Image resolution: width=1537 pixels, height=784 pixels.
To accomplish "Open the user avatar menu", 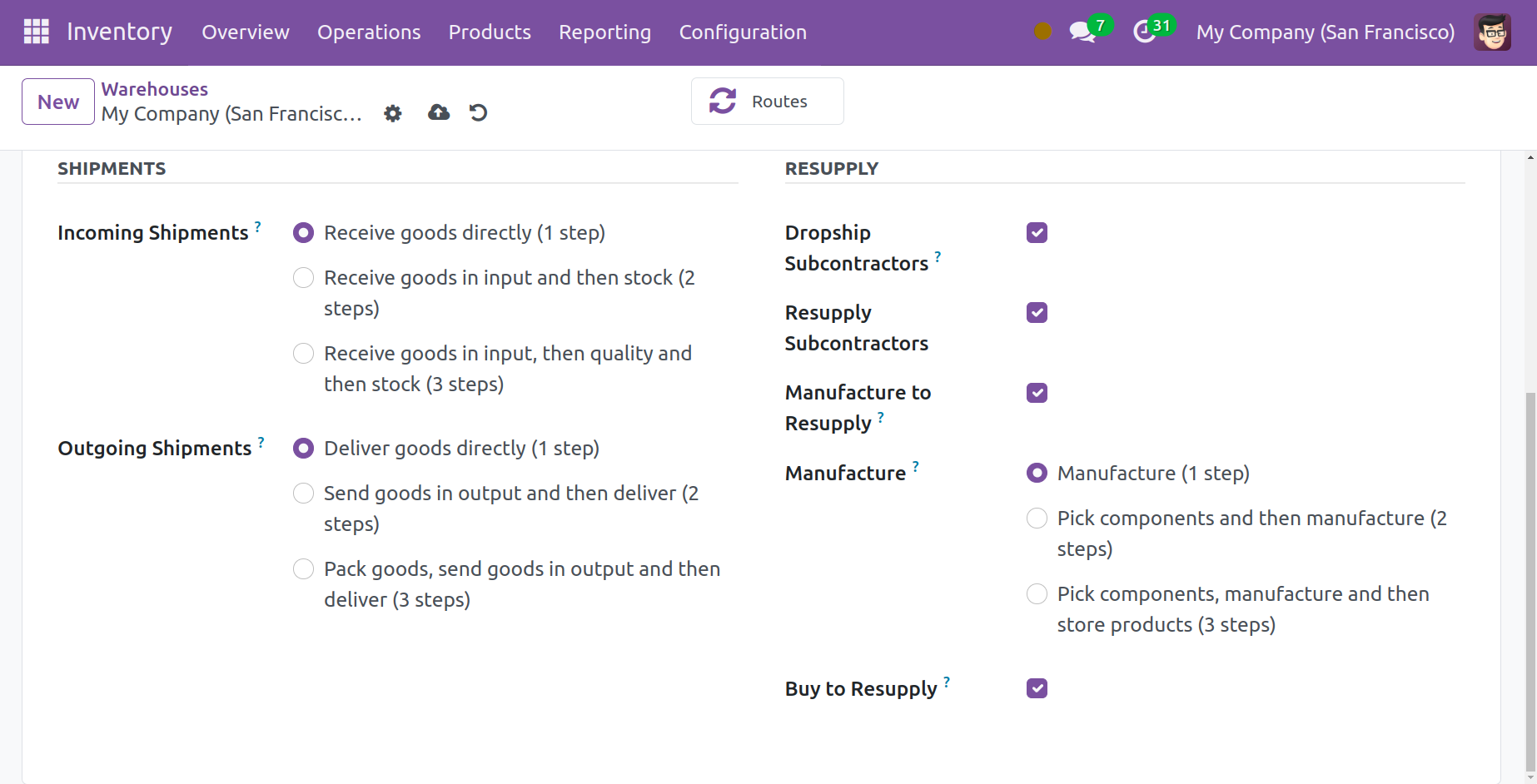I will (x=1491, y=32).
